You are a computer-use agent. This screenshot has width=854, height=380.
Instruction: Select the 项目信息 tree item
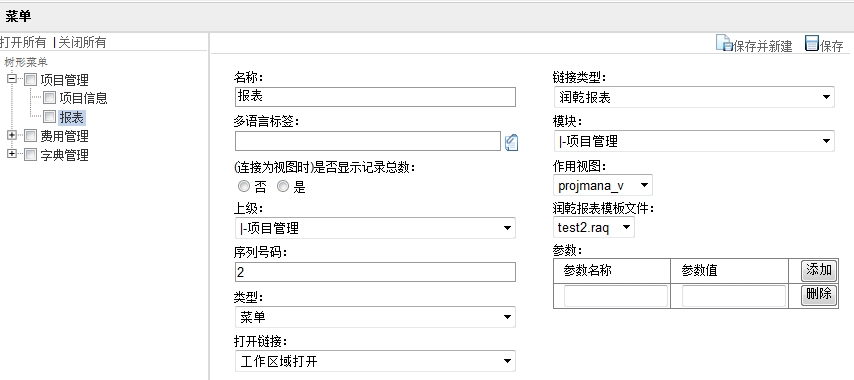tap(83, 99)
